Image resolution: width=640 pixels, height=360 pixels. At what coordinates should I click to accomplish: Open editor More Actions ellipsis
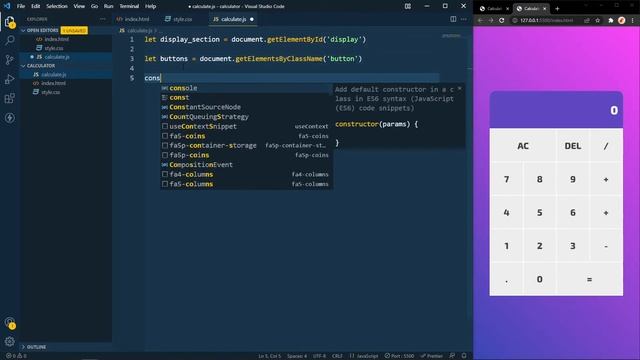[x=464, y=19]
